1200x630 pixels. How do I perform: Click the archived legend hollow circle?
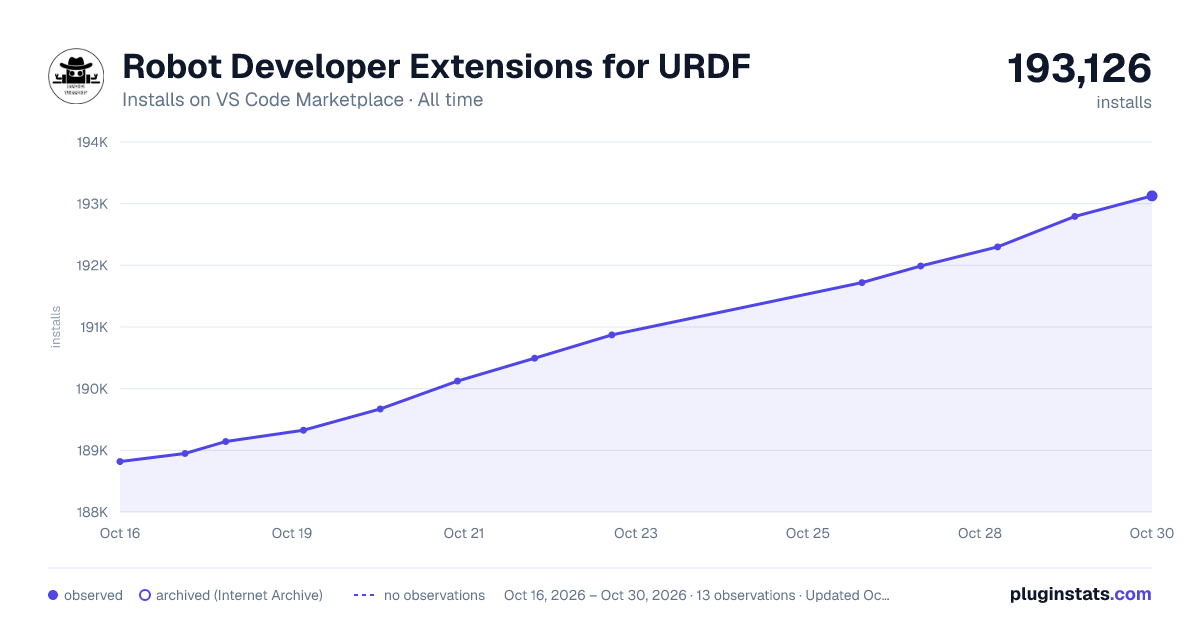(145, 595)
